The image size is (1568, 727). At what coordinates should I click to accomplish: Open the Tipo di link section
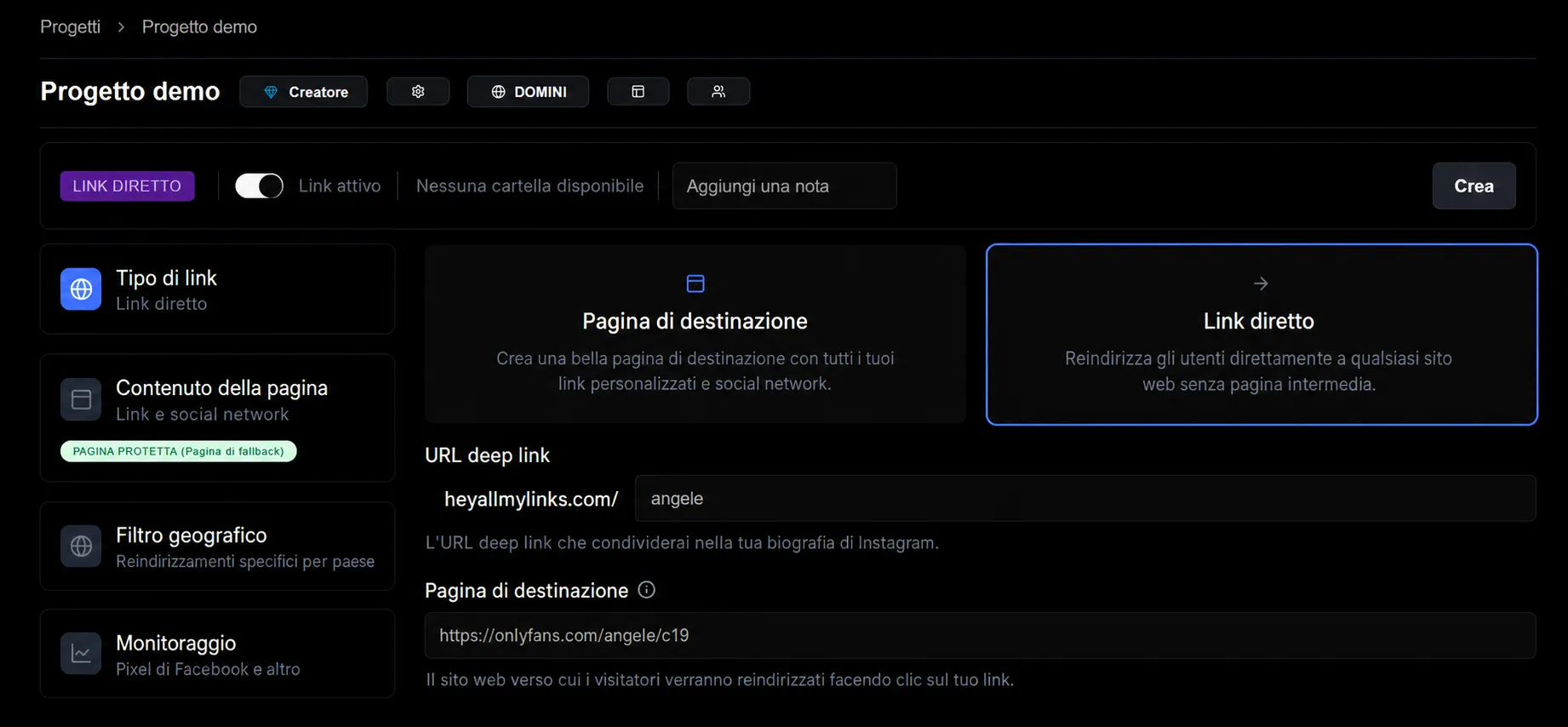click(217, 289)
